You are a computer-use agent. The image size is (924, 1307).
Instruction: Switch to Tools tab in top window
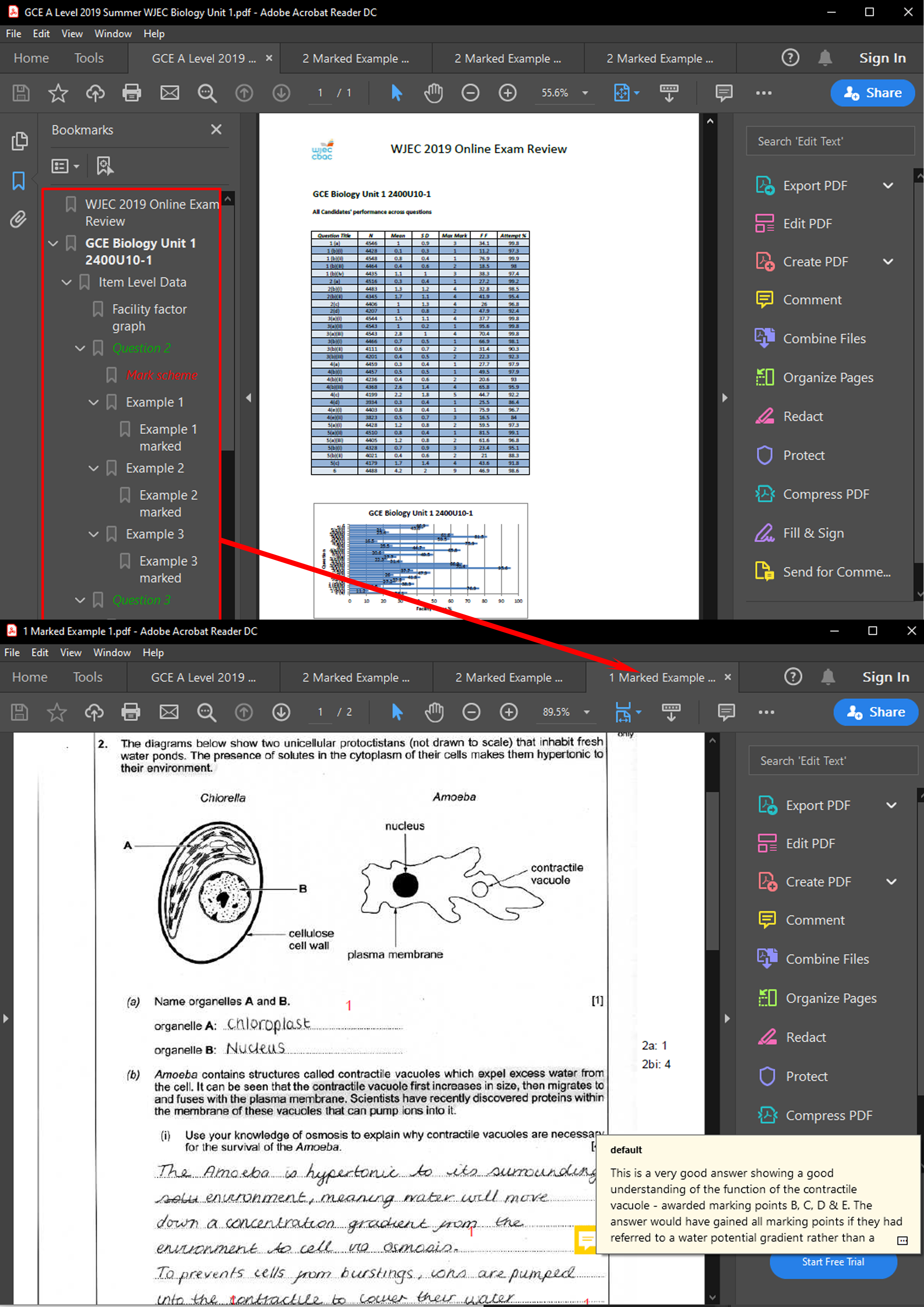tap(89, 58)
